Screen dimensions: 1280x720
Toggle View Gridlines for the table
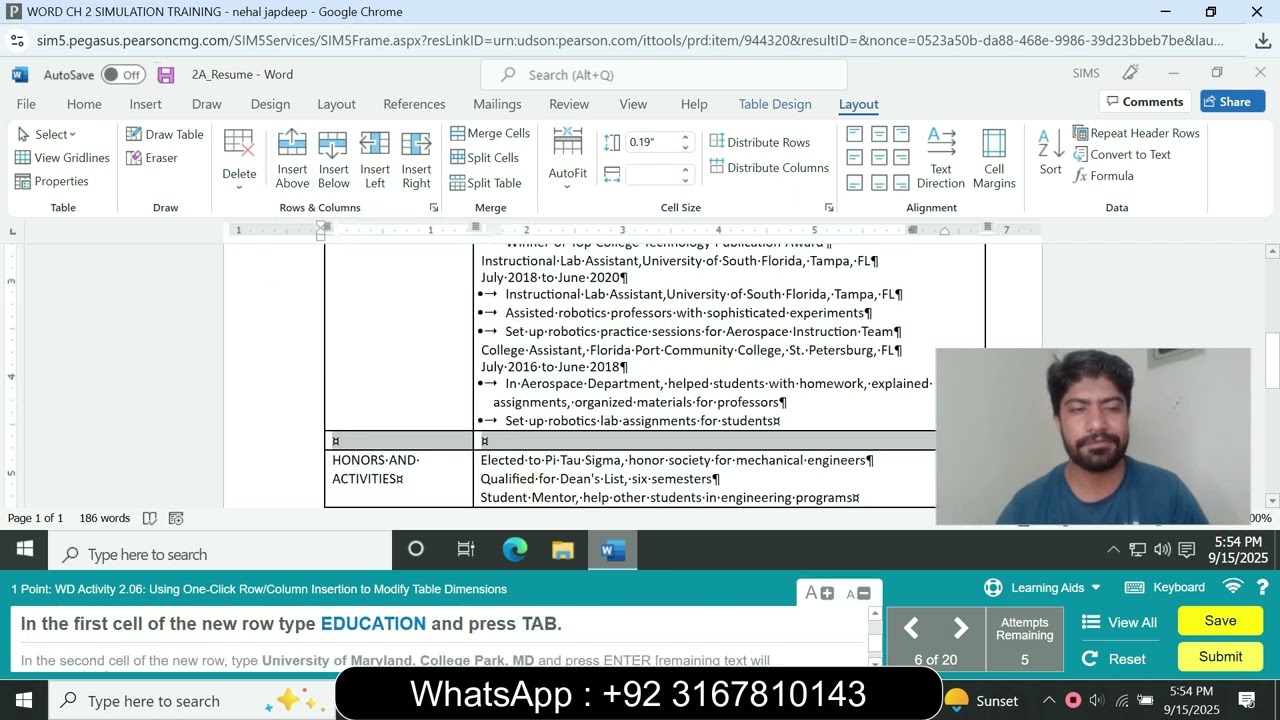point(62,157)
